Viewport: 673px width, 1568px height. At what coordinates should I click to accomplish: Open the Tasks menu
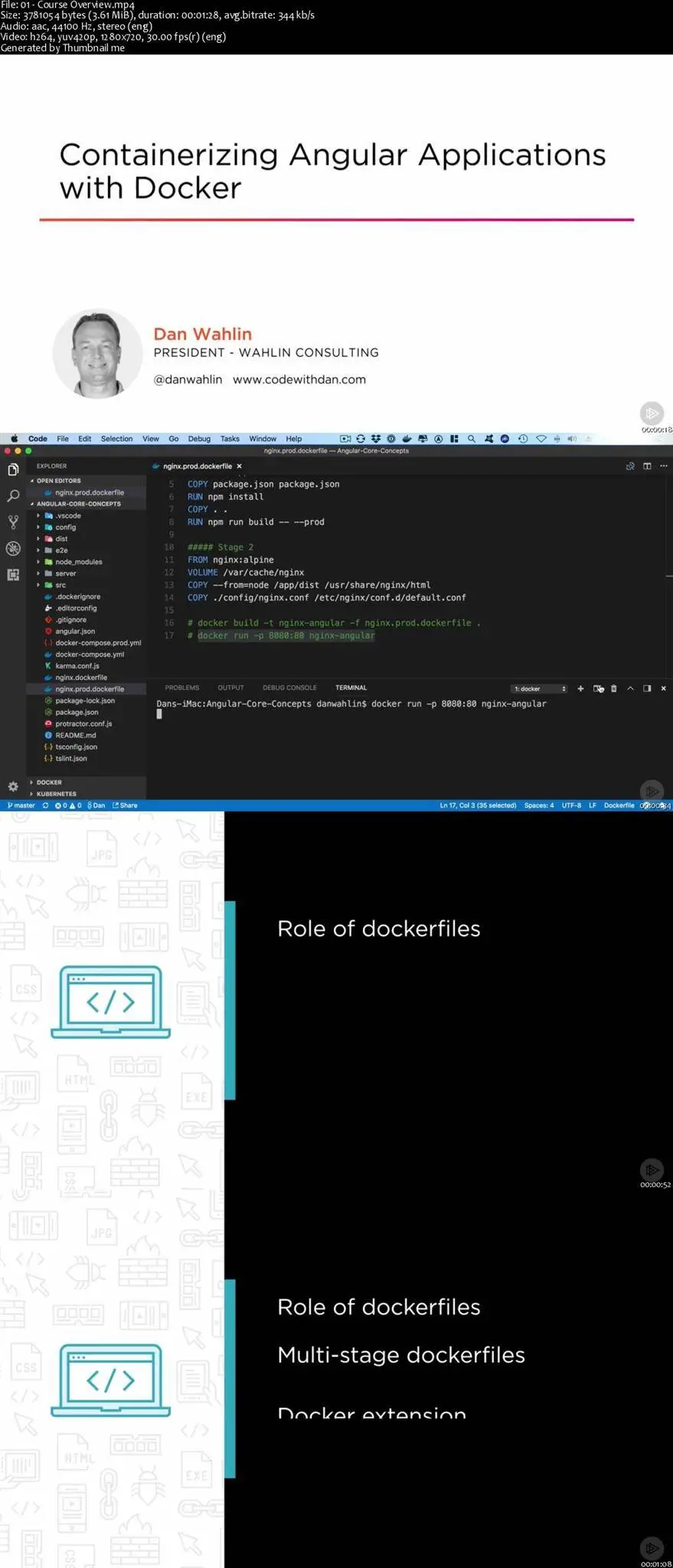(x=230, y=439)
